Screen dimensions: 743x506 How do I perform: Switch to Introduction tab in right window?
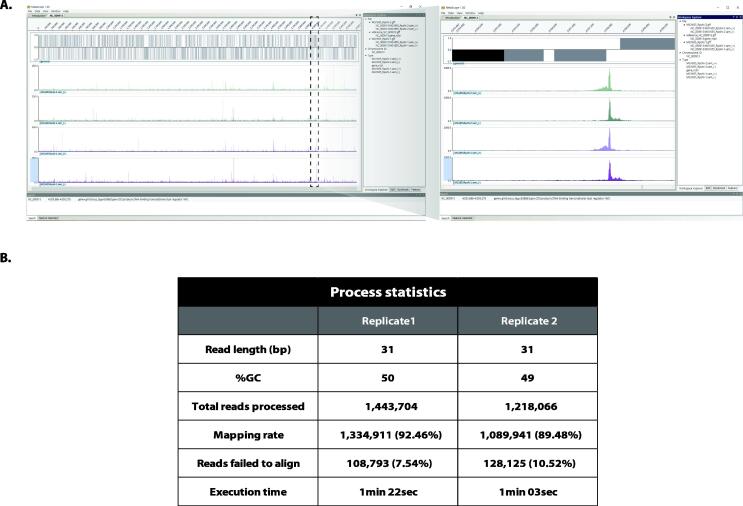[x=451, y=18]
